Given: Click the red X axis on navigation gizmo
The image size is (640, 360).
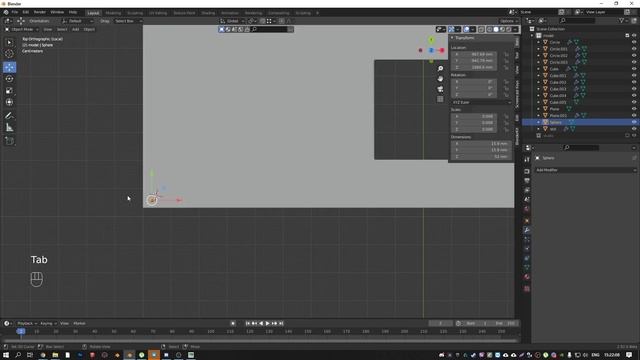Looking at the screenshot, I should pyautogui.click(x=442, y=50).
